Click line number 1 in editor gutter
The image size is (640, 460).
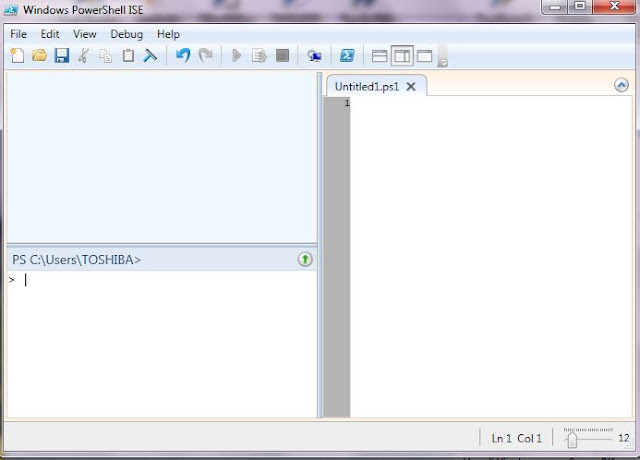(347, 103)
